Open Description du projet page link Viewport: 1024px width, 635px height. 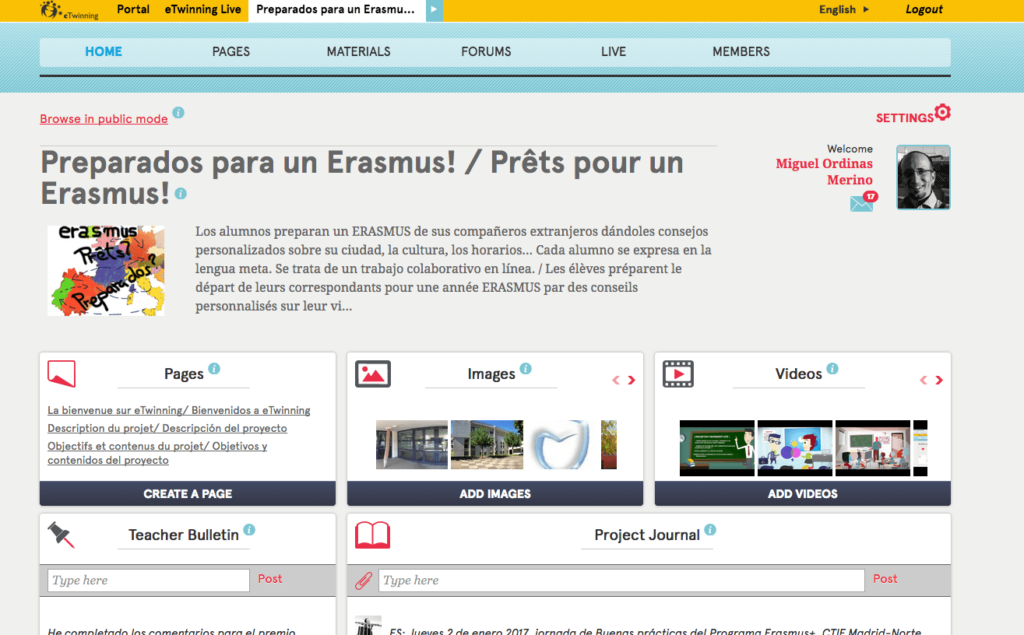[x=167, y=429]
